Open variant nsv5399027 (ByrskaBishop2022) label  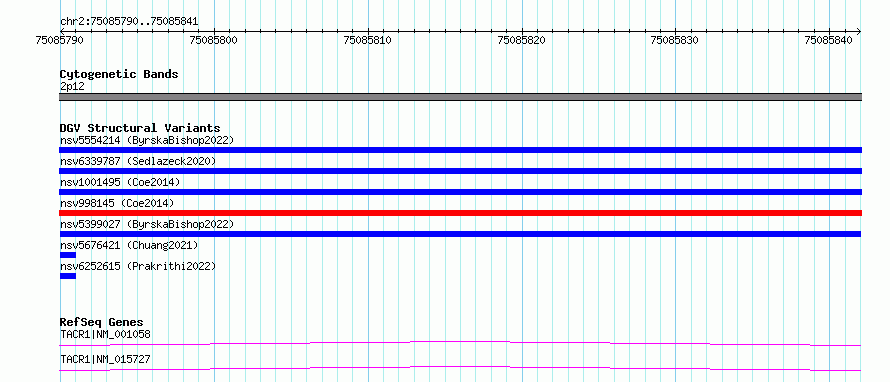(147, 224)
